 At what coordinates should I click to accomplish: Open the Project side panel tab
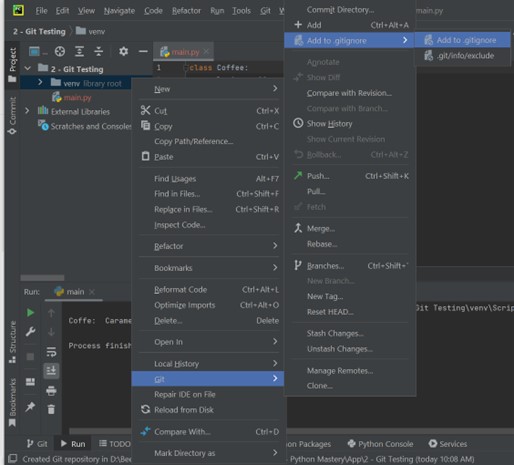coord(12,65)
